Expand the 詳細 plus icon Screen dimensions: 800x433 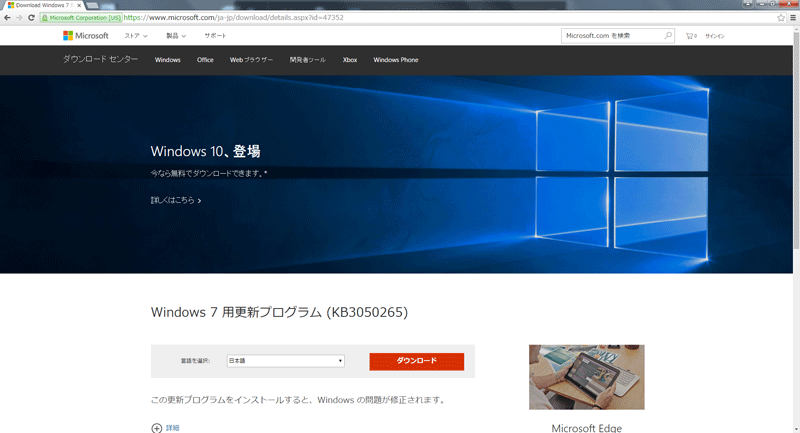[157, 428]
